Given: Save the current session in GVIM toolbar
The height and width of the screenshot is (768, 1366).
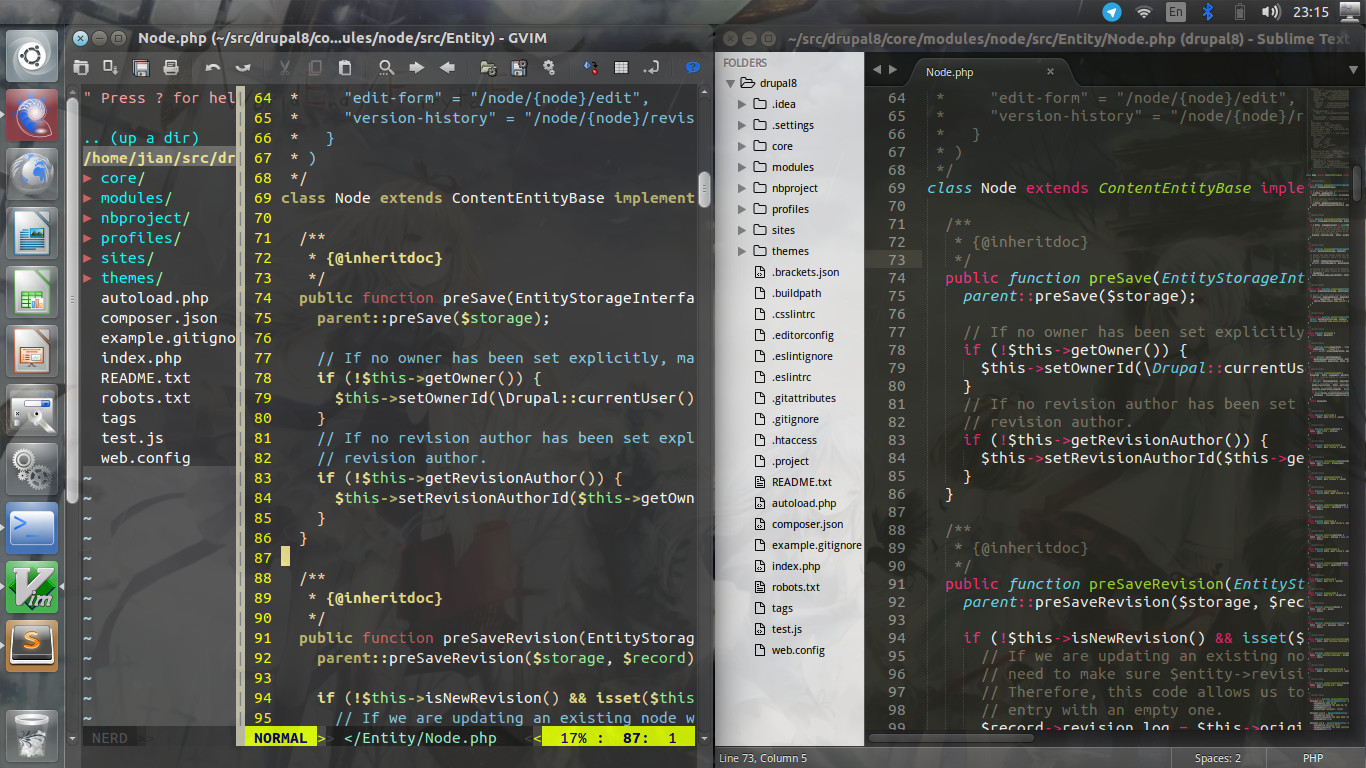Looking at the screenshot, I should 519,68.
